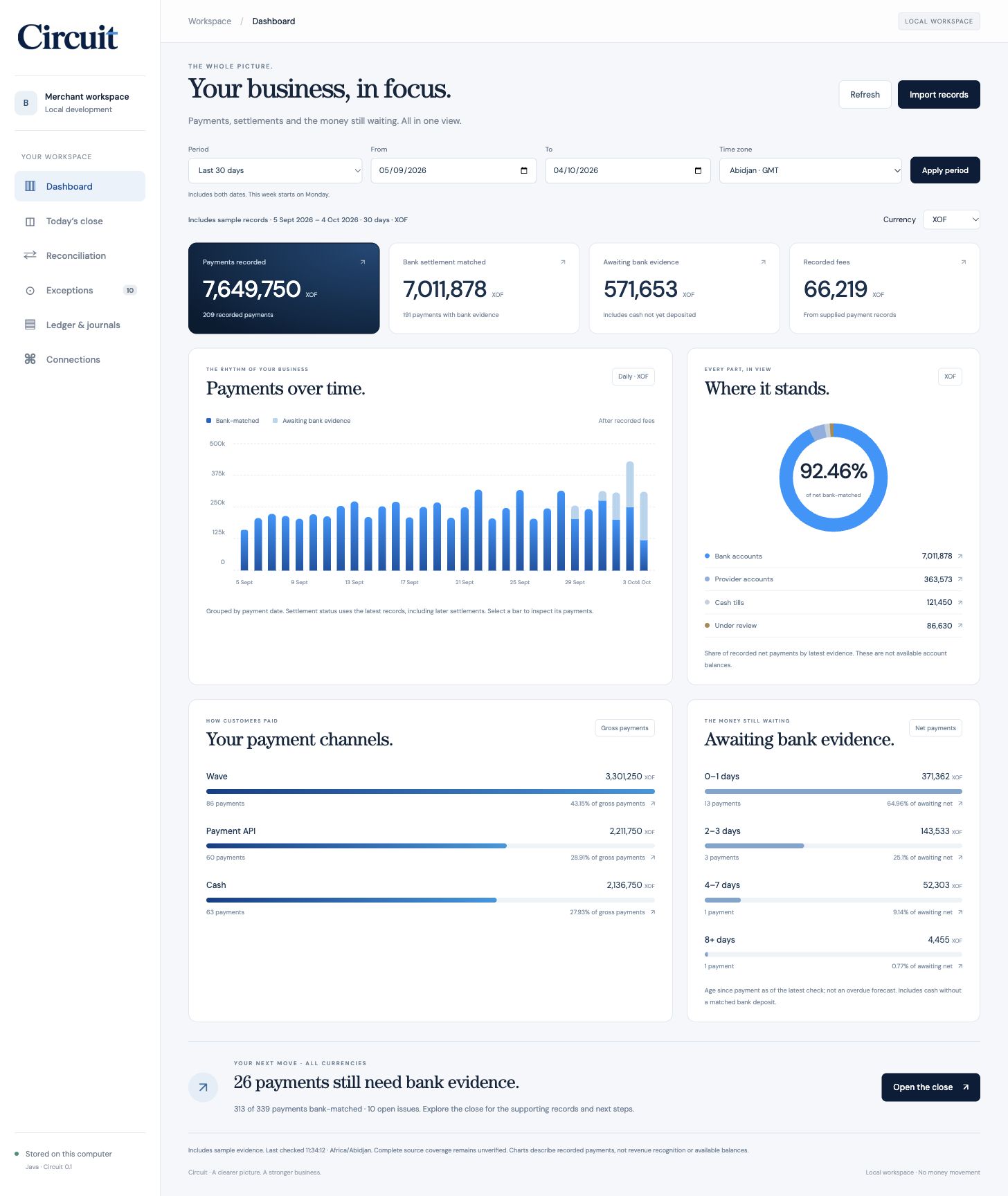Open calendar picker icon in From date field
This screenshot has width=1008, height=1196.
[x=523, y=170]
